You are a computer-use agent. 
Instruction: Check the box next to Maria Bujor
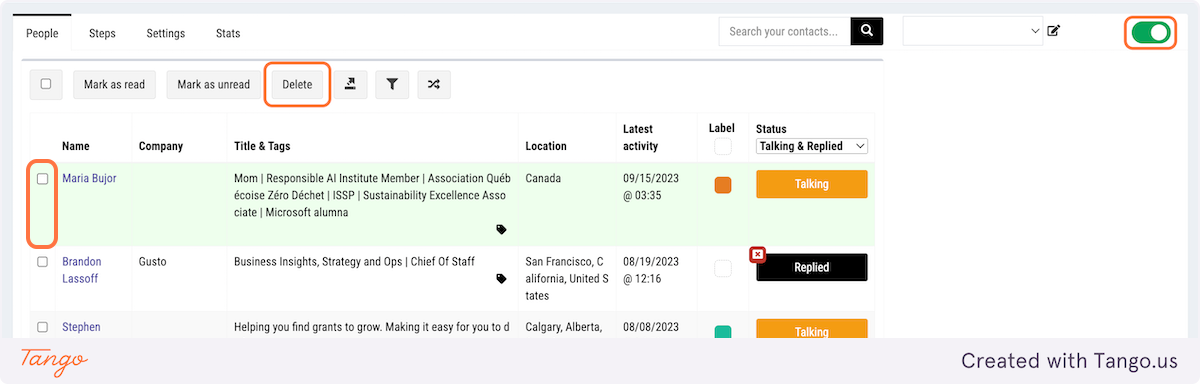[x=42, y=179]
